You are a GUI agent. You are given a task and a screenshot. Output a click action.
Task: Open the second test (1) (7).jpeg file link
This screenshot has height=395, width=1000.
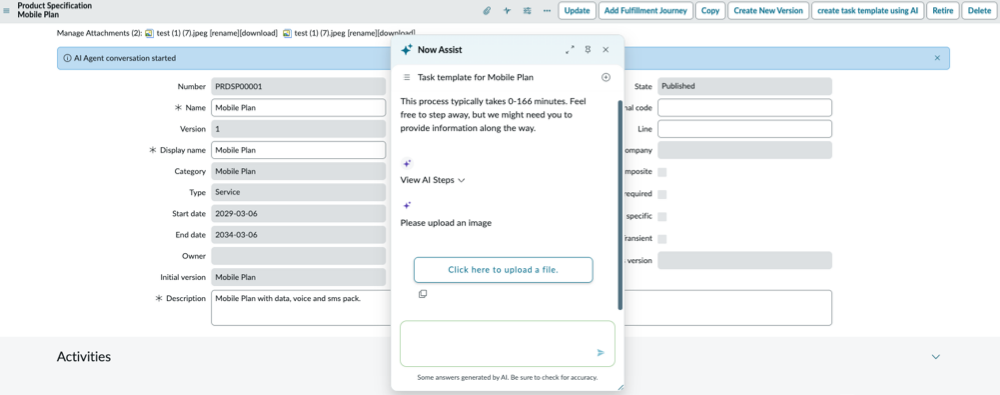pos(320,33)
